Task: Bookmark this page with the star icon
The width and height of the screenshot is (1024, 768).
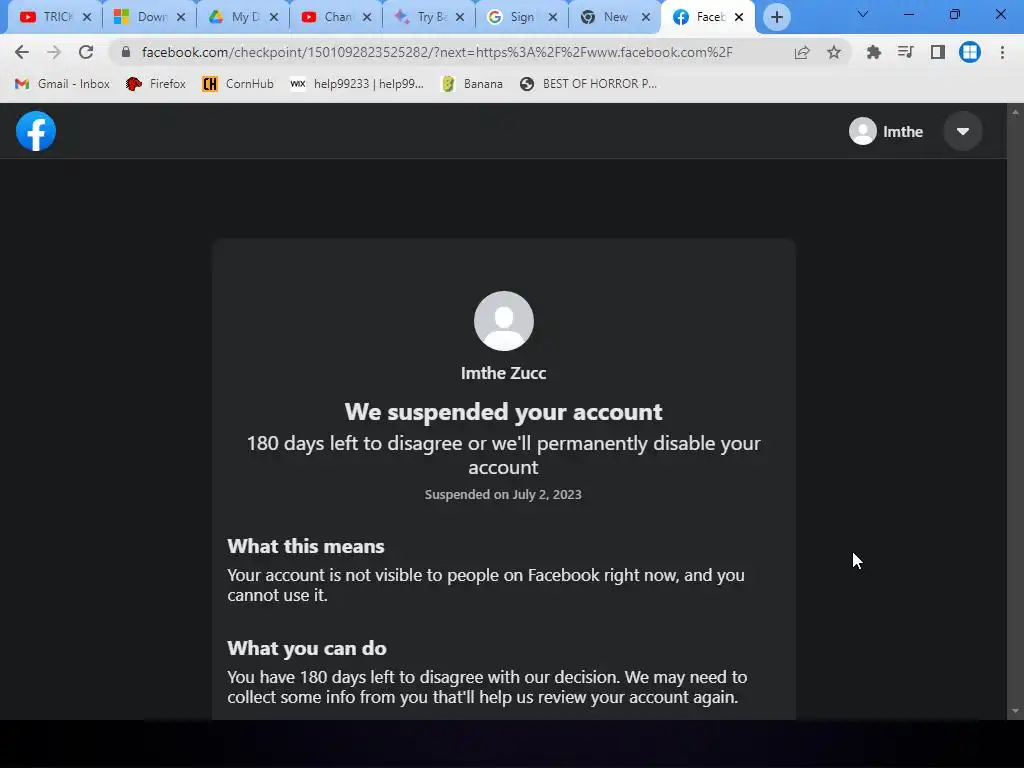Action: coord(834,52)
